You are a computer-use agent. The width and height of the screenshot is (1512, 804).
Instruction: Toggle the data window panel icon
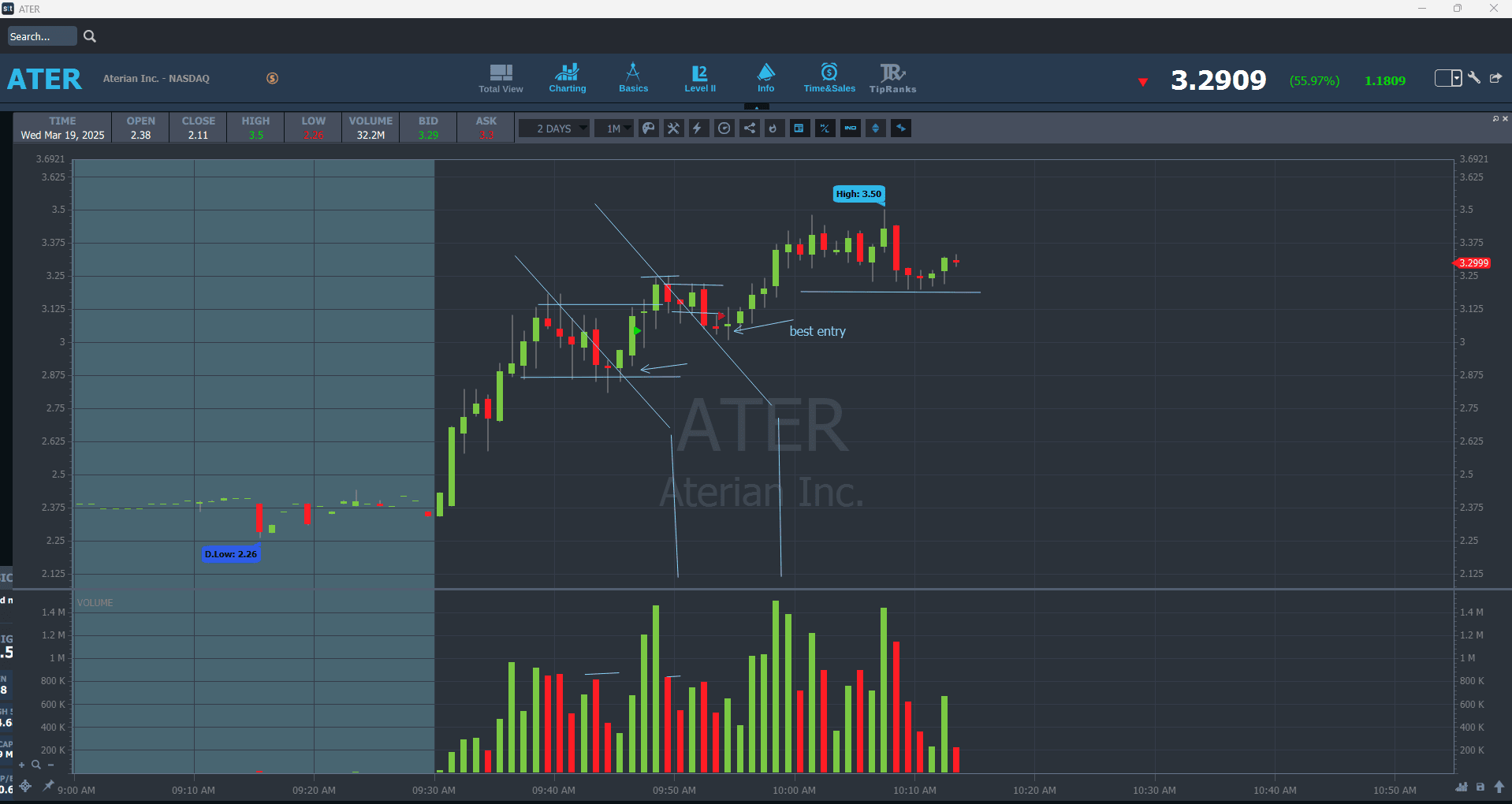coord(799,128)
